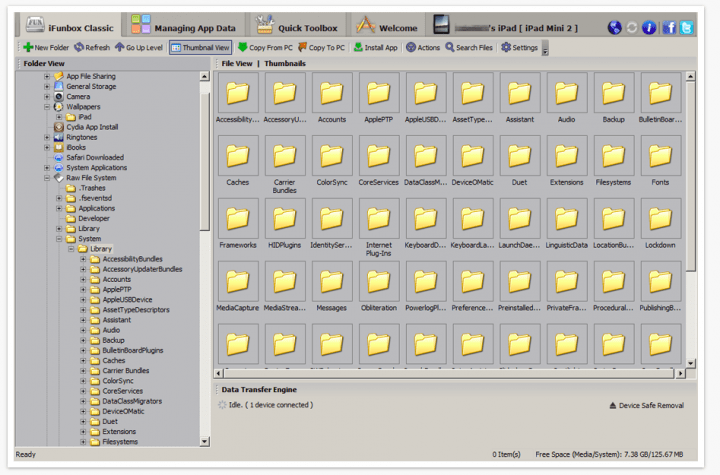Image resolution: width=720 pixels, height=475 pixels.
Task: Switch to the Managing App Data tab
Action: (184, 26)
